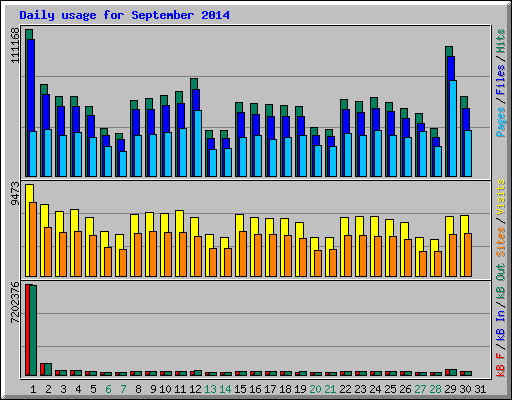Click day 24 on the x-axis
Screen dimensions: 512x400
point(375,389)
